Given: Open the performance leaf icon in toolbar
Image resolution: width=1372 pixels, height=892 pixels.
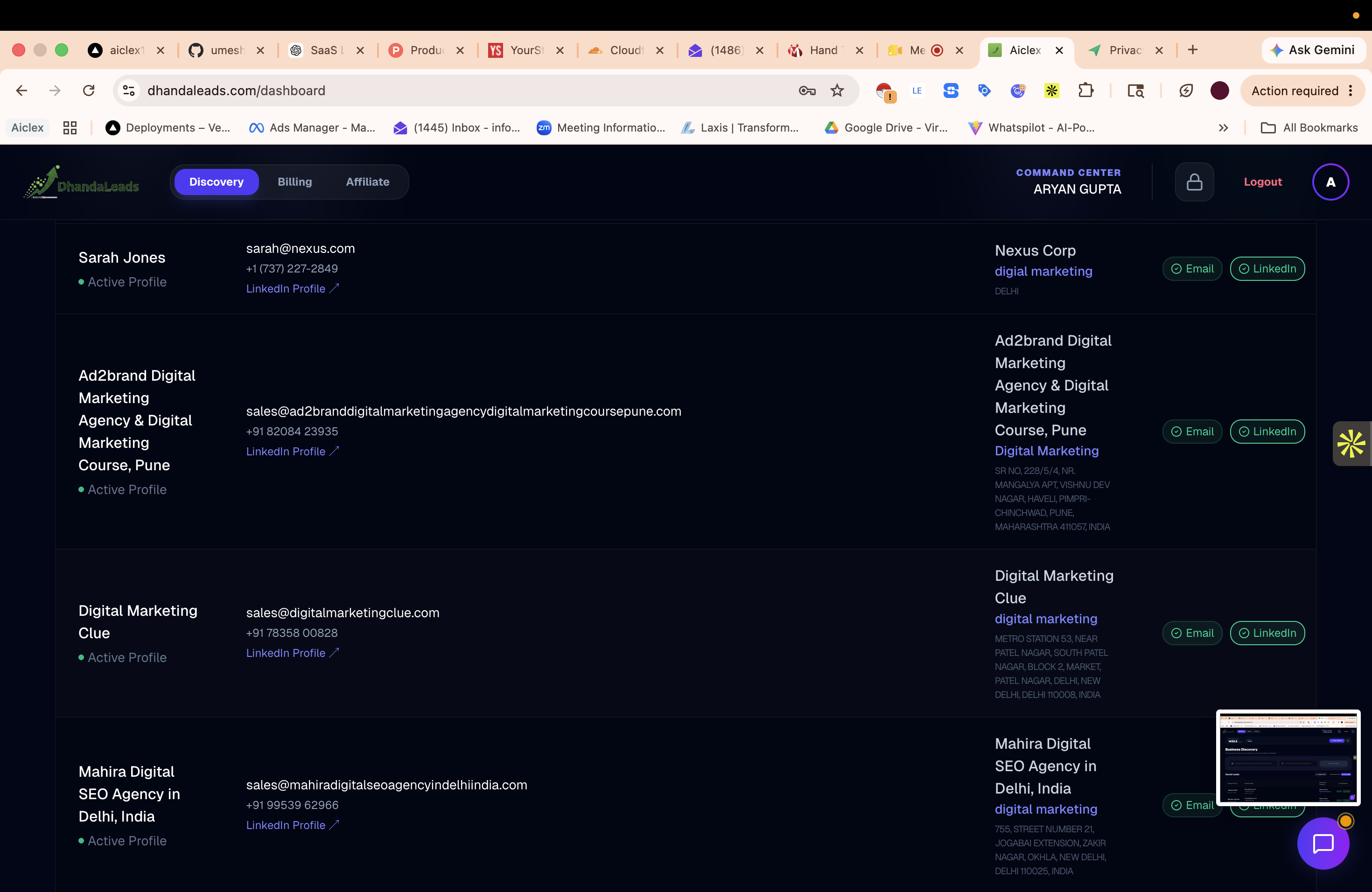Looking at the screenshot, I should click(1186, 91).
